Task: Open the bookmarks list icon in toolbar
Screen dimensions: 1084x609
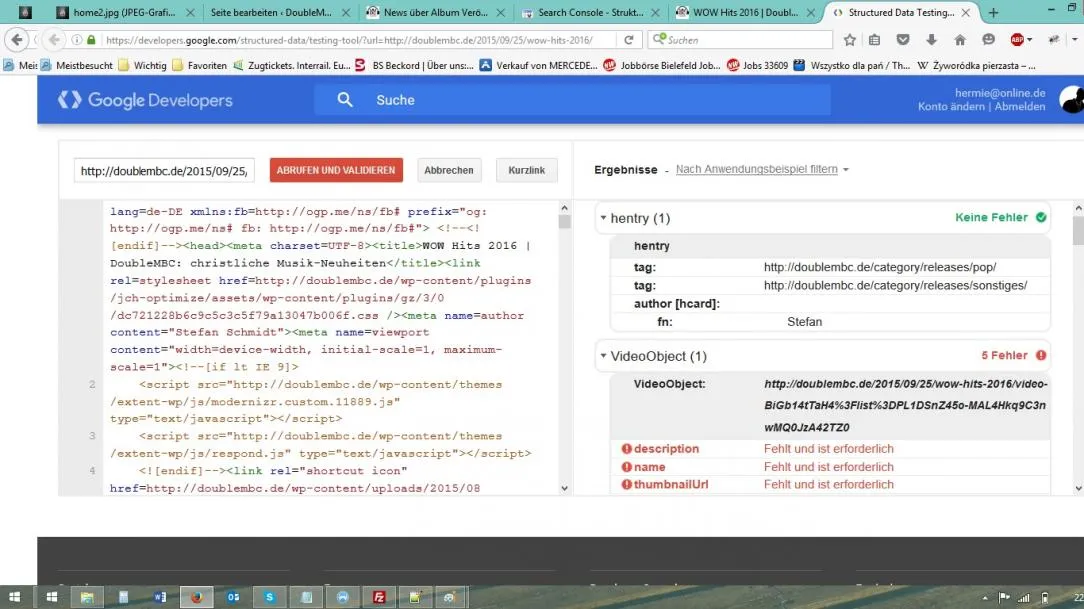Action: pyautogui.click(x=875, y=40)
